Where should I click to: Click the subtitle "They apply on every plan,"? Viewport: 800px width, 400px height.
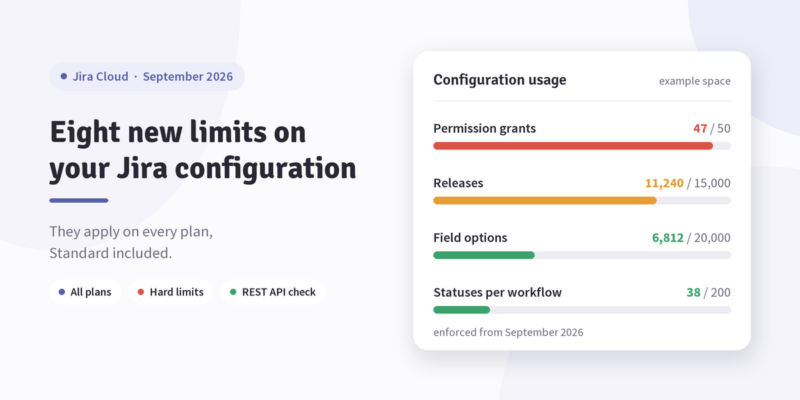131,232
